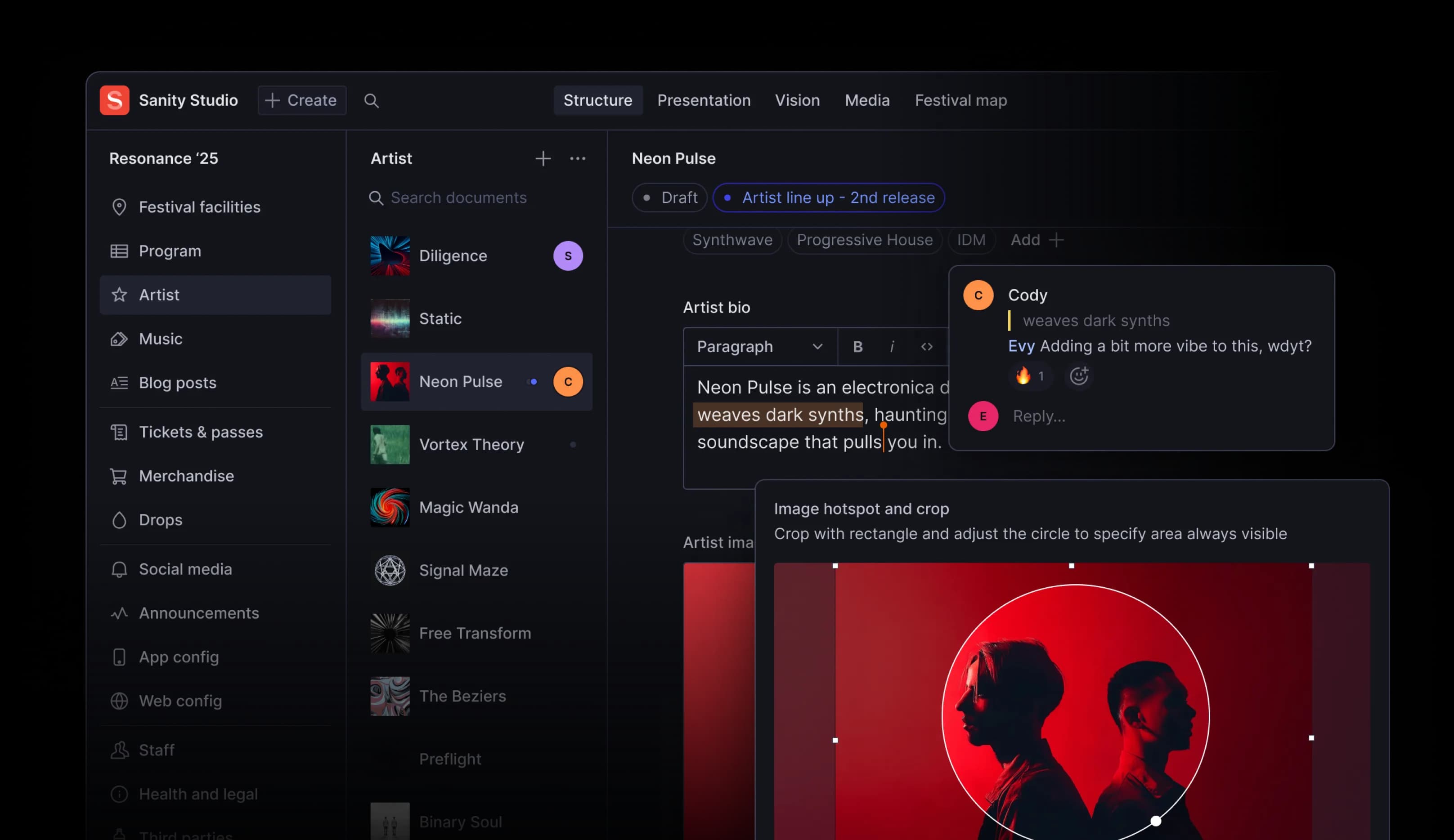Click the fire reaction on Cody's comment

1031,376
